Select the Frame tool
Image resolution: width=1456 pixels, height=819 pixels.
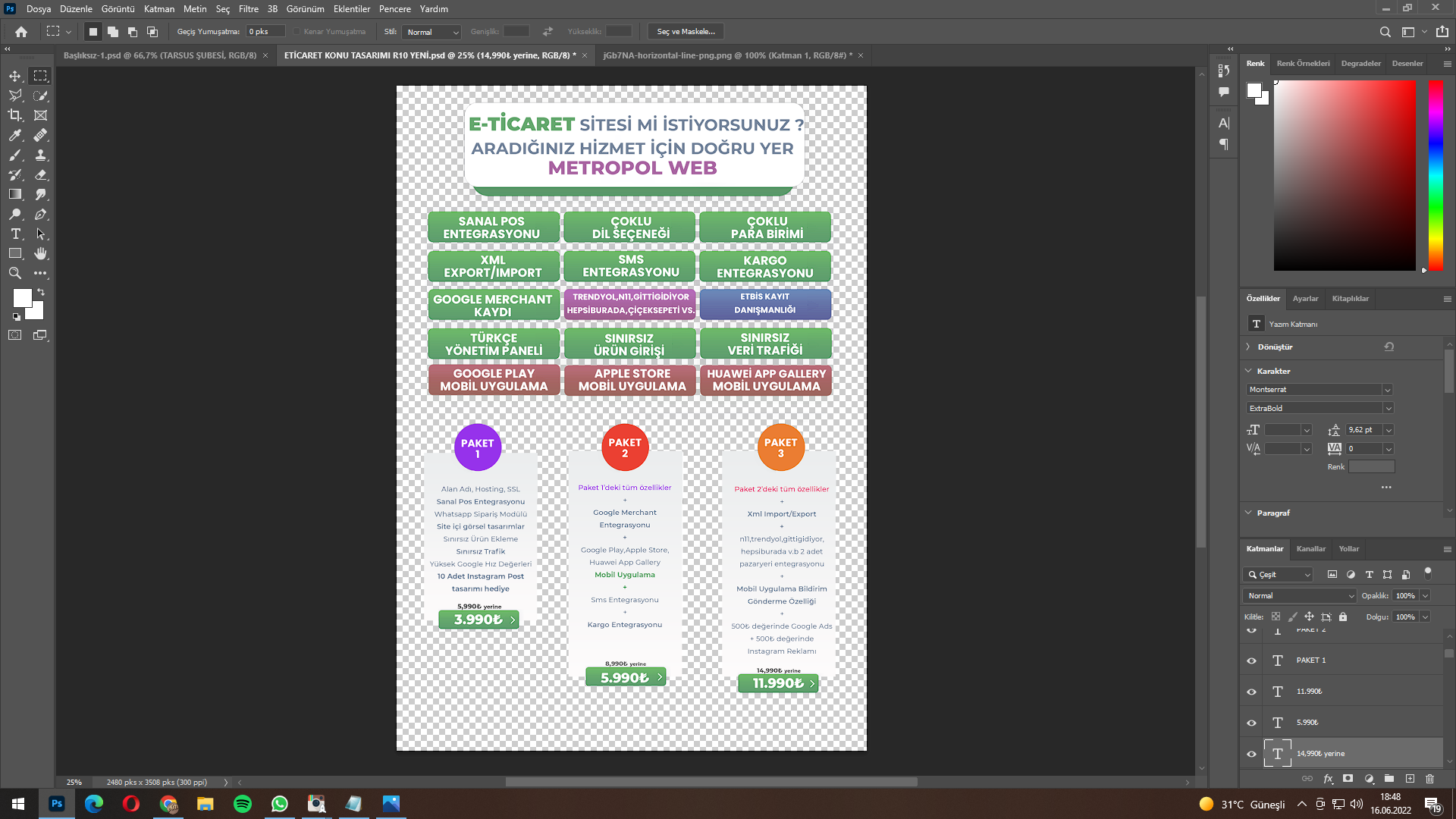(40, 115)
